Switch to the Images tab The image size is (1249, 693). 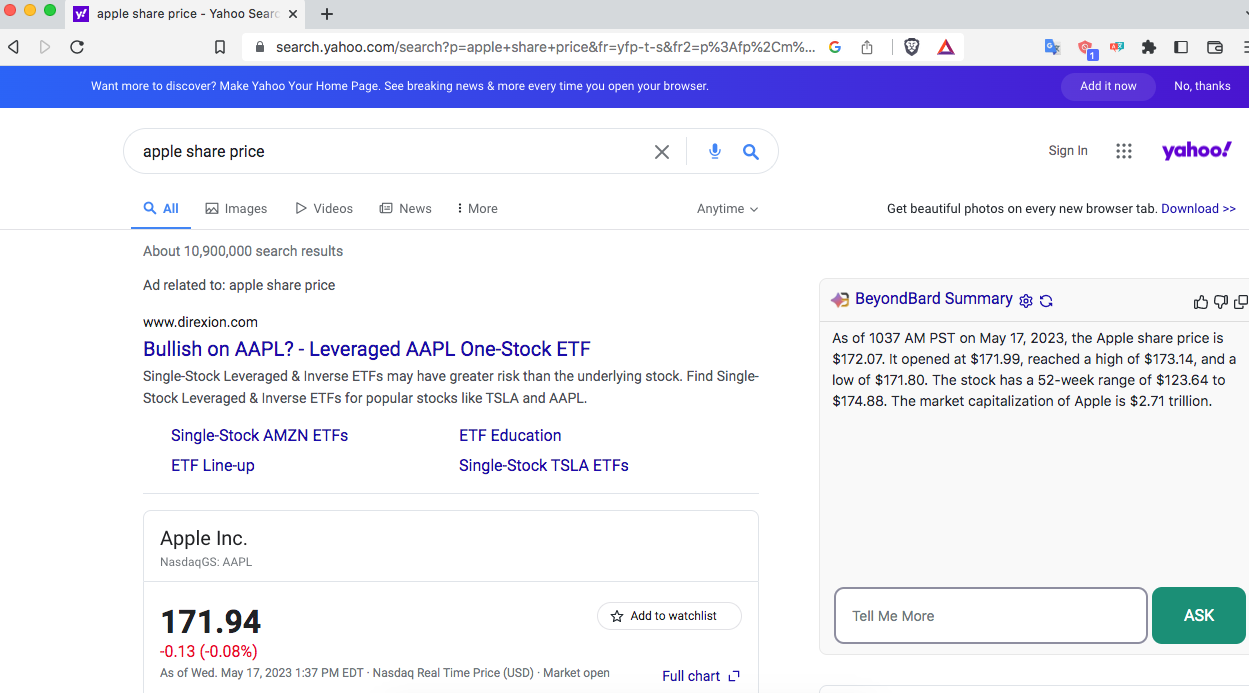(x=236, y=209)
